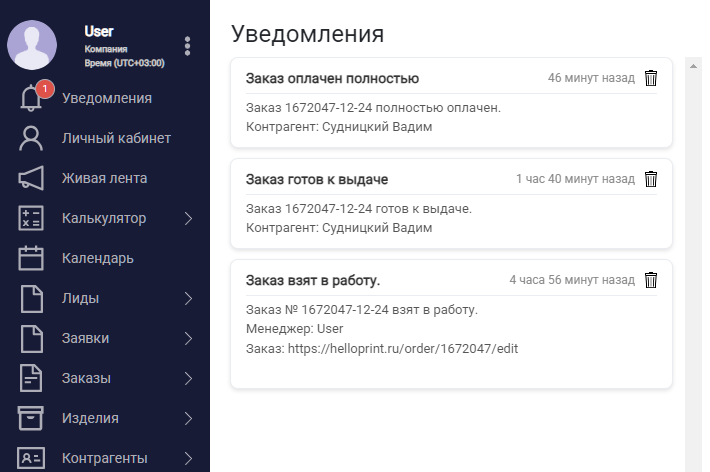Image resolution: width=710 pixels, height=472 pixels.
Task: Select the Заказы menu label
Action: click(86, 378)
